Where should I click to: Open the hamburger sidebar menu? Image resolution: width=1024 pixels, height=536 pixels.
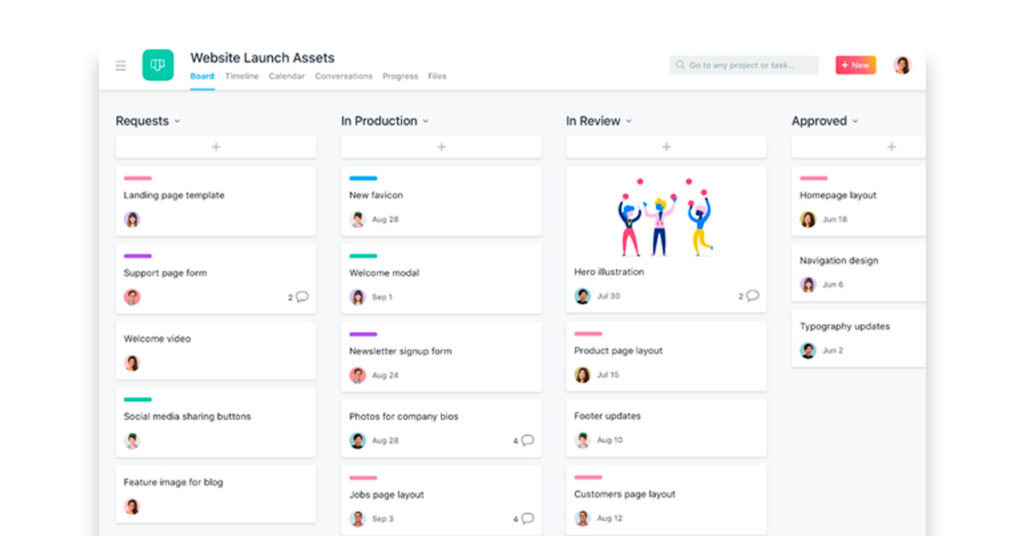click(x=121, y=65)
